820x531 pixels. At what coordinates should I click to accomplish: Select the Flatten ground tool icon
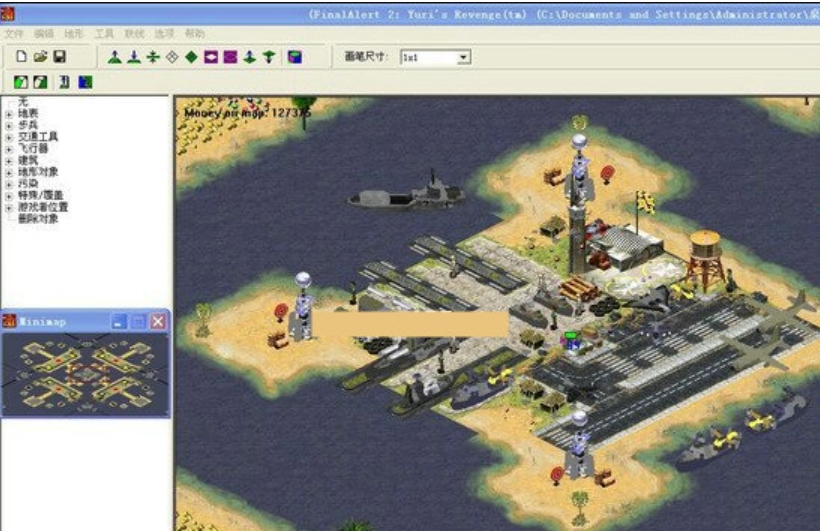pos(152,57)
